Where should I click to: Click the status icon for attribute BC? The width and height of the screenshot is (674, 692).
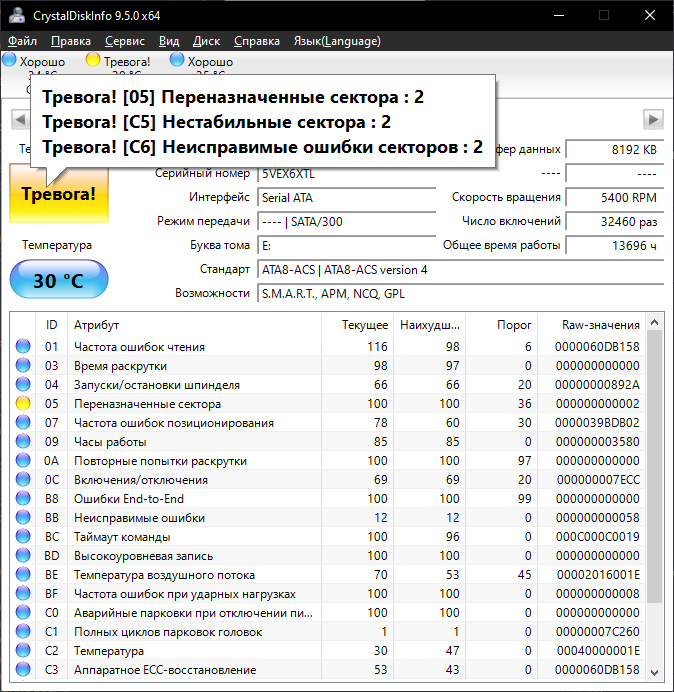pos(23,536)
